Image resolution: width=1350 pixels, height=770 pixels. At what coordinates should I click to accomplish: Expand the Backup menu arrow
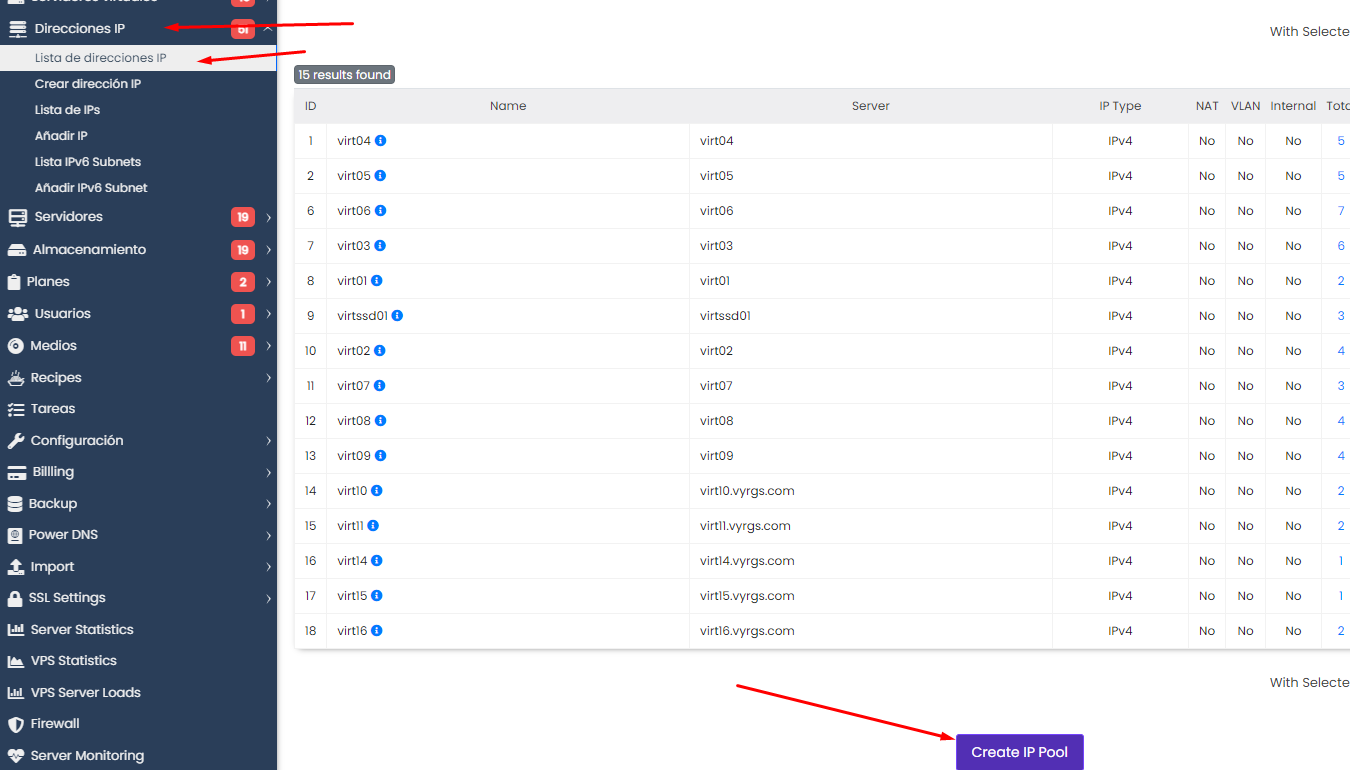[268, 504]
